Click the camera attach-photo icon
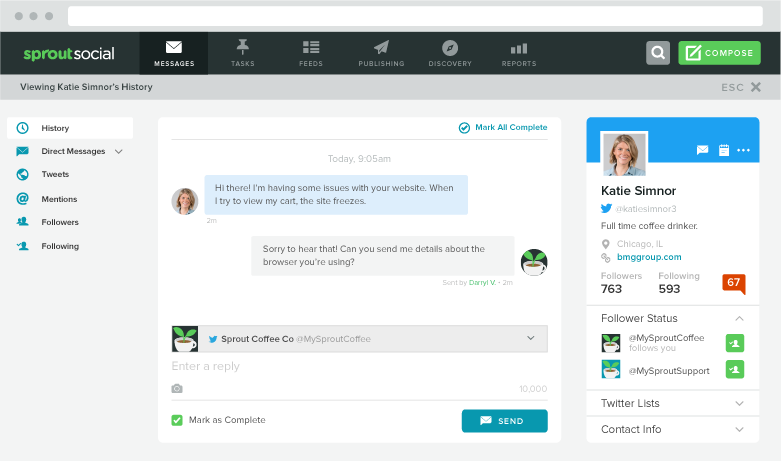Screen dimensions: 781x461 [177, 388]
